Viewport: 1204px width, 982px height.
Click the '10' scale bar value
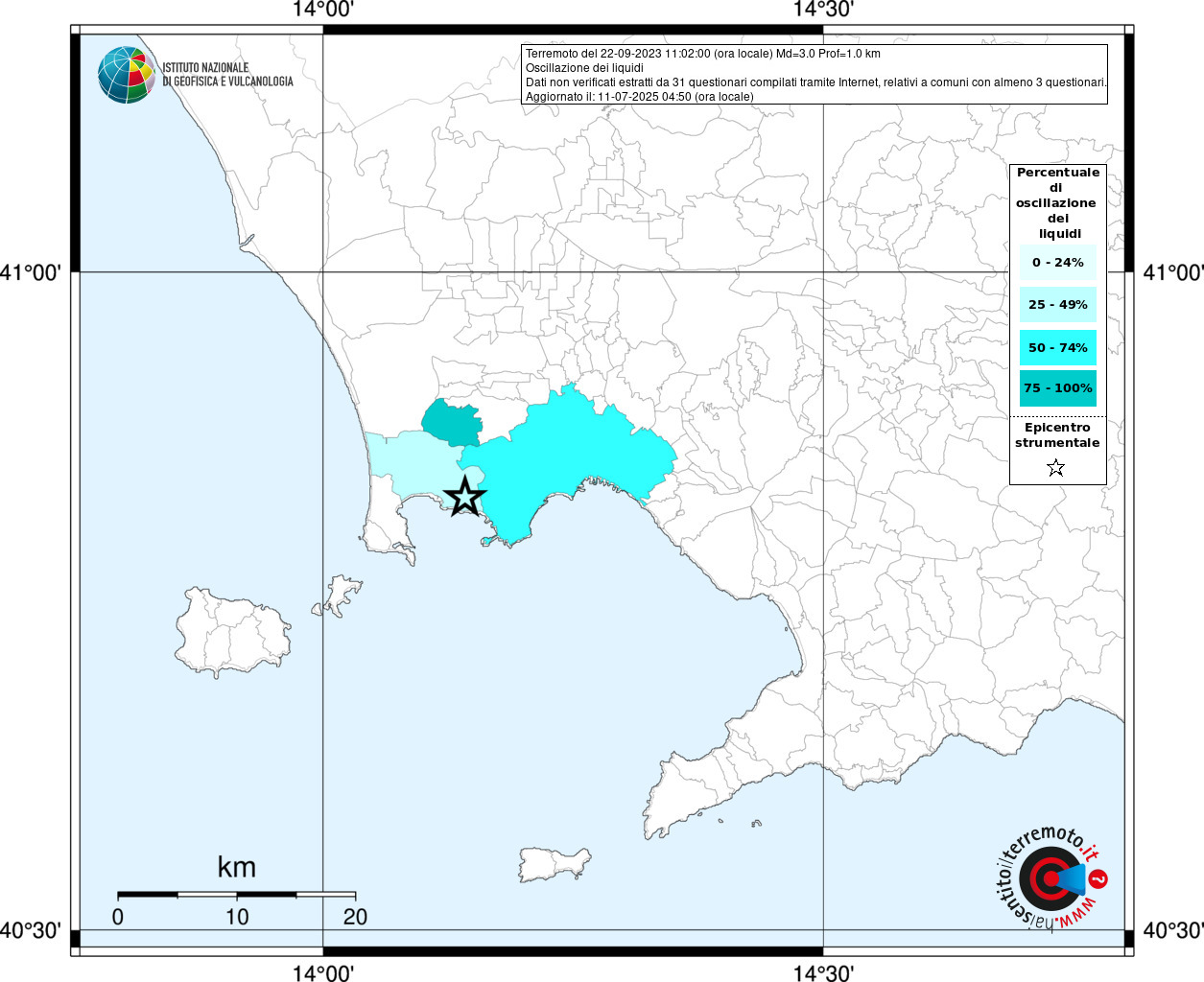(237, 917)
